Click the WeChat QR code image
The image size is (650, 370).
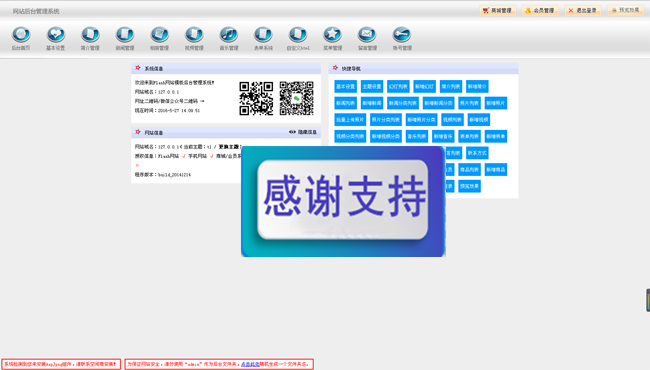coord(296,98)
